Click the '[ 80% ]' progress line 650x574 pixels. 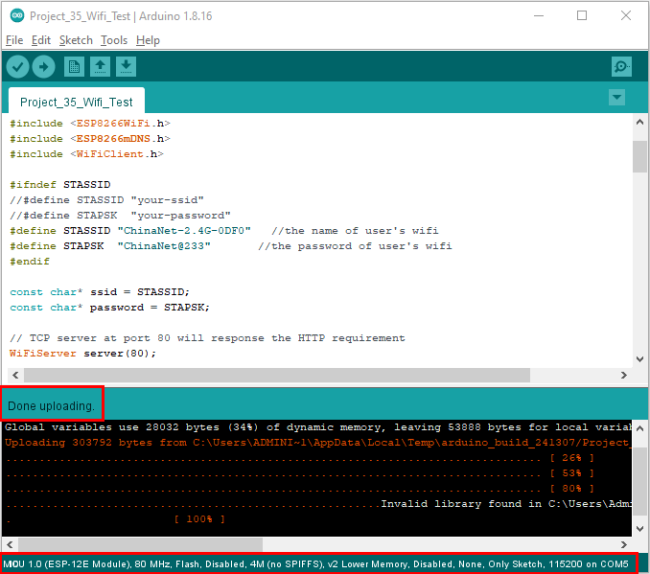point(300,489)
